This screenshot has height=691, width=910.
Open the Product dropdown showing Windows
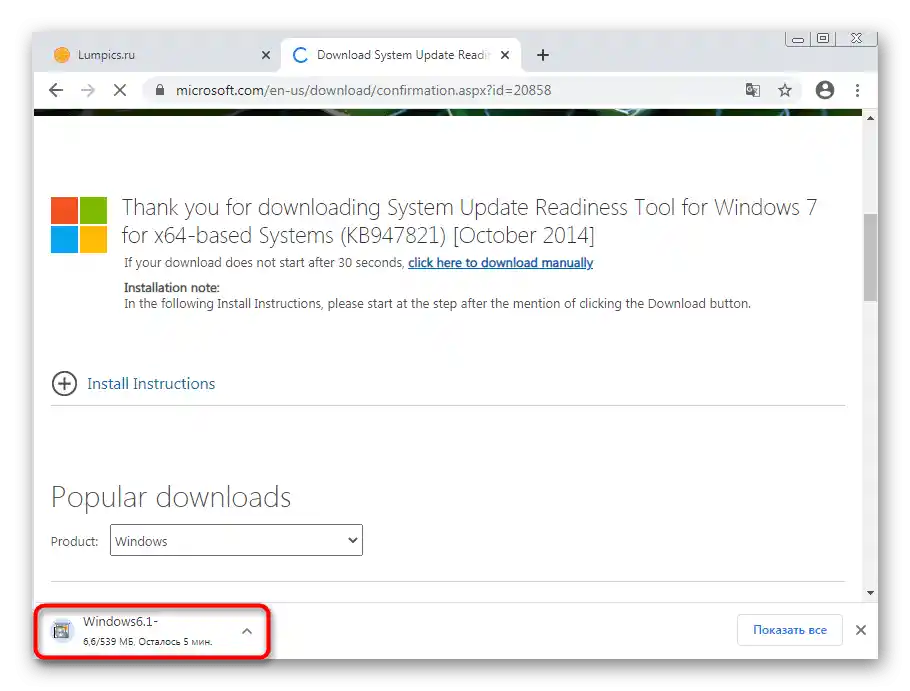(236, 540)
